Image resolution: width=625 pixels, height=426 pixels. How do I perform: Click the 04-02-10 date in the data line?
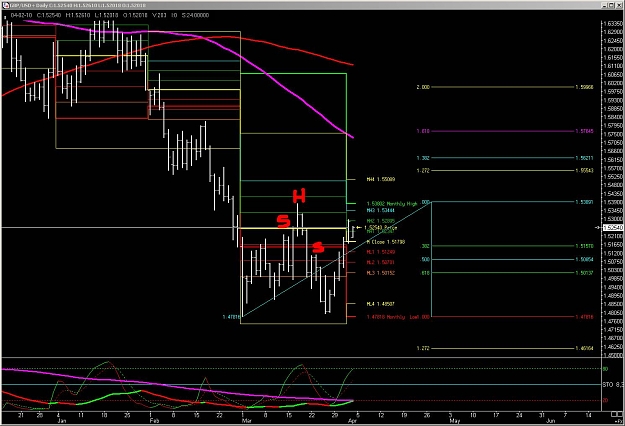click(x=22, y=15)
